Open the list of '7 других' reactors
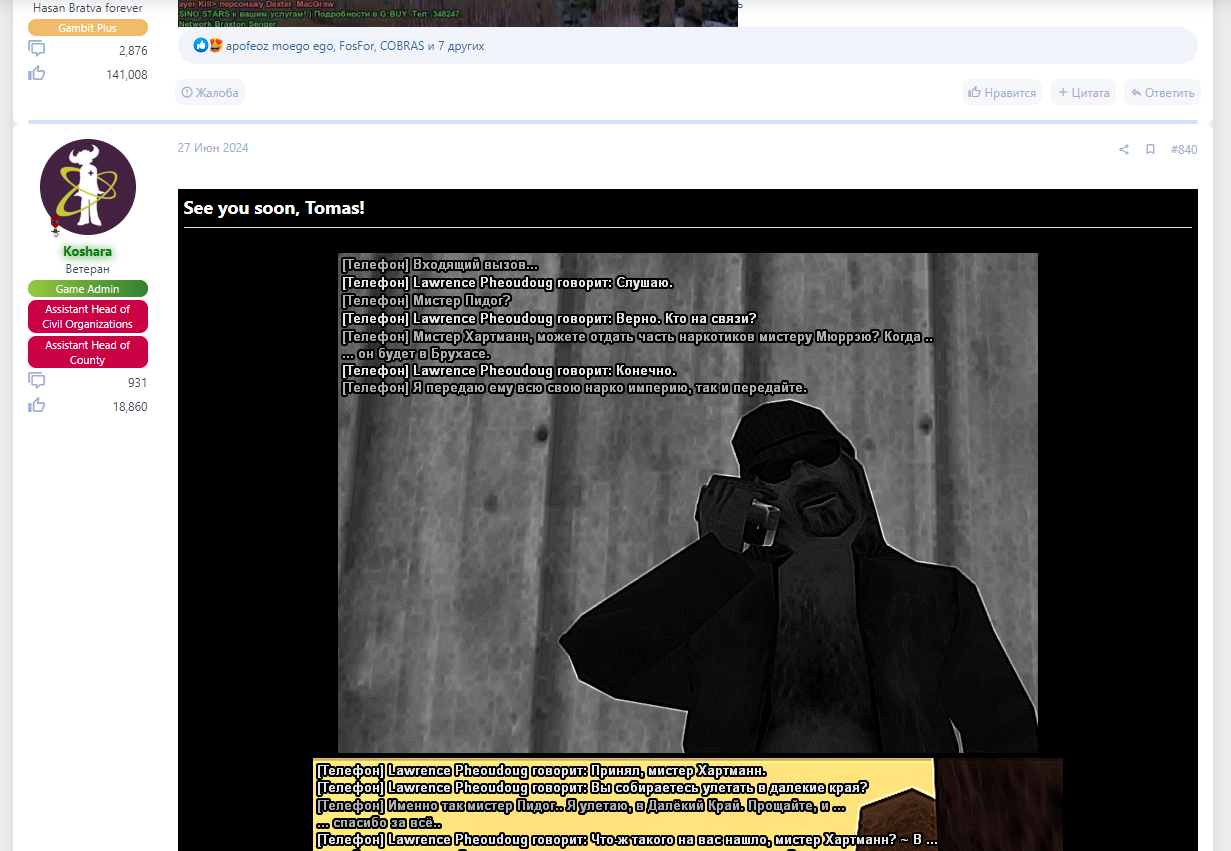This screenshot has width=1231, height=851. 460,46
